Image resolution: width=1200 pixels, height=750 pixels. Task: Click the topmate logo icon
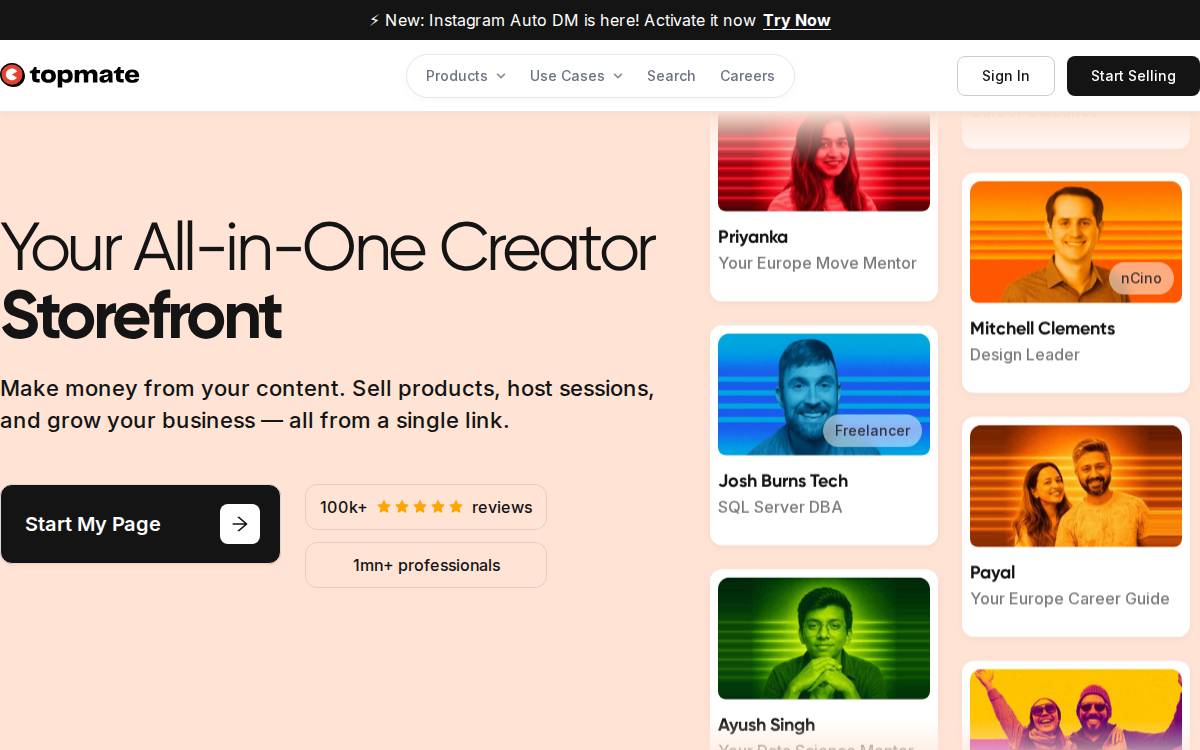tap(11, 75)
